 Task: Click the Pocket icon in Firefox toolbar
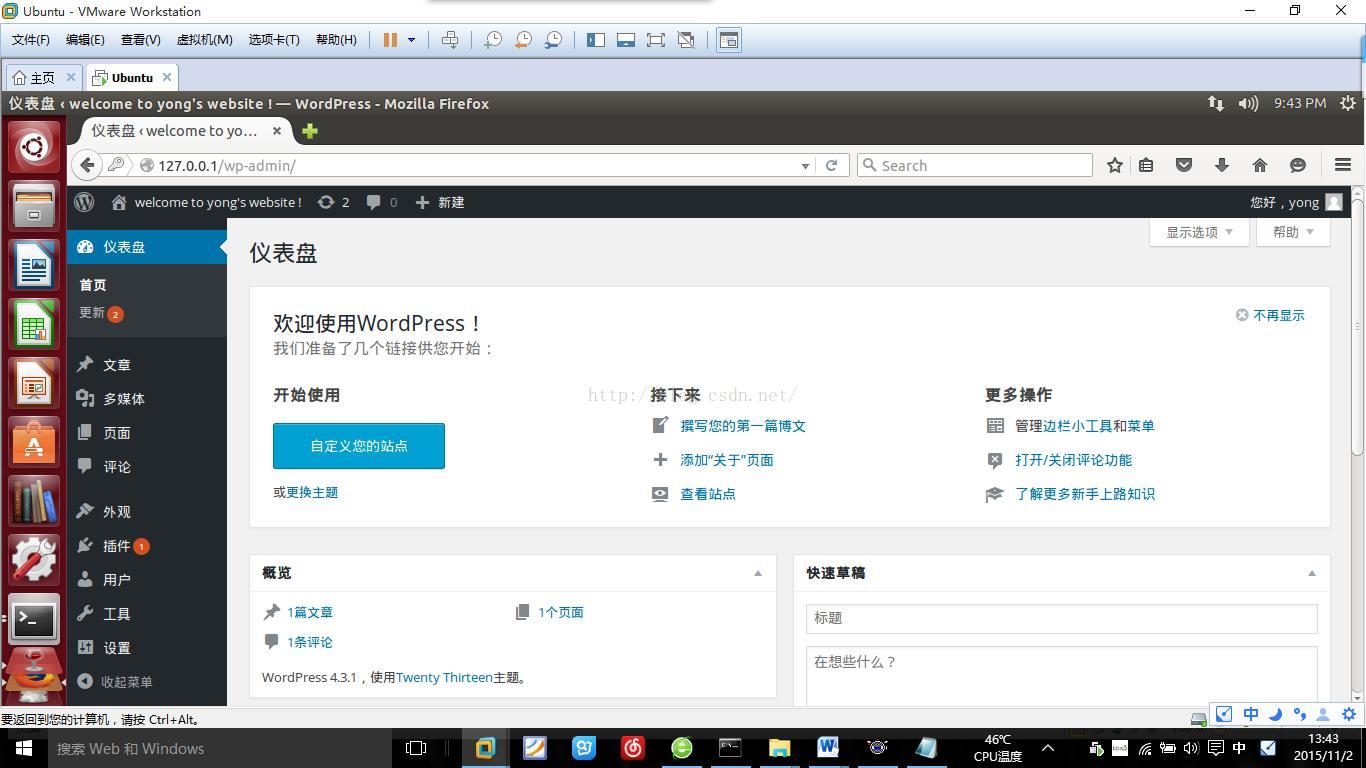tap(1184, 165)
